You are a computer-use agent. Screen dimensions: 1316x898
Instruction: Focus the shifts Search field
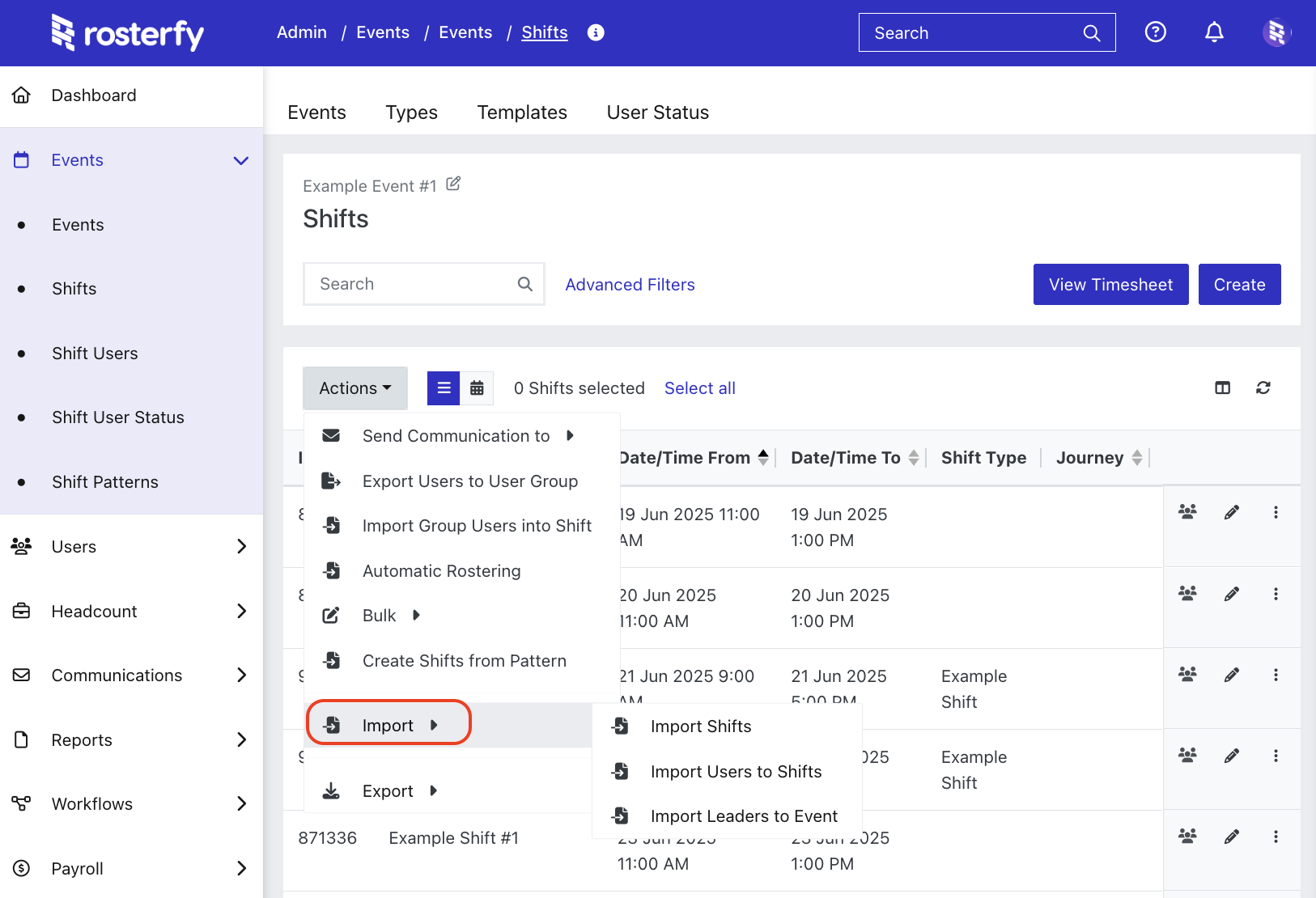pos(423,284)
